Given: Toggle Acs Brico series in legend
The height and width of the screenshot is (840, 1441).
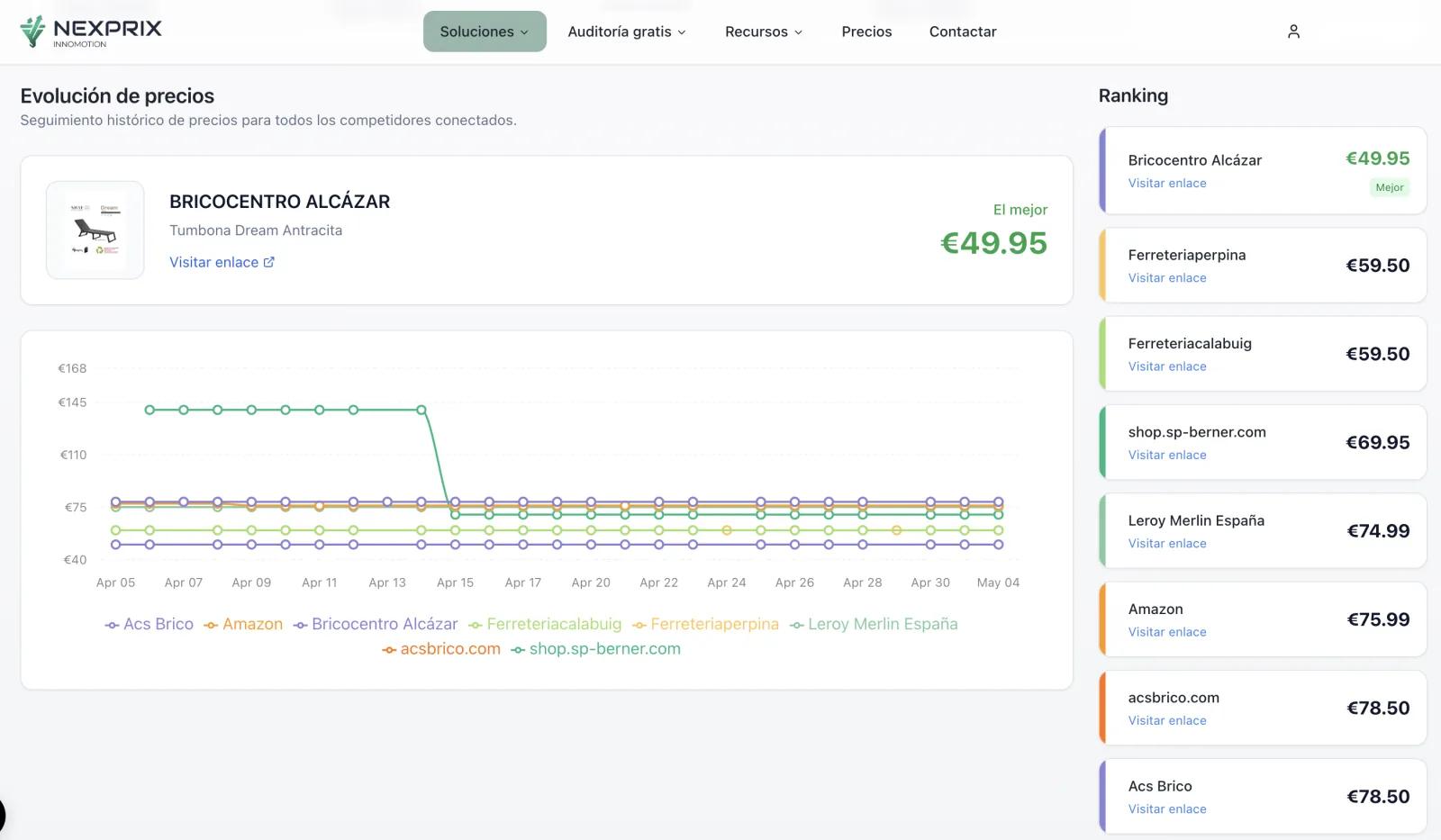Looking at the screenshot, I should [x=149, y=624].
